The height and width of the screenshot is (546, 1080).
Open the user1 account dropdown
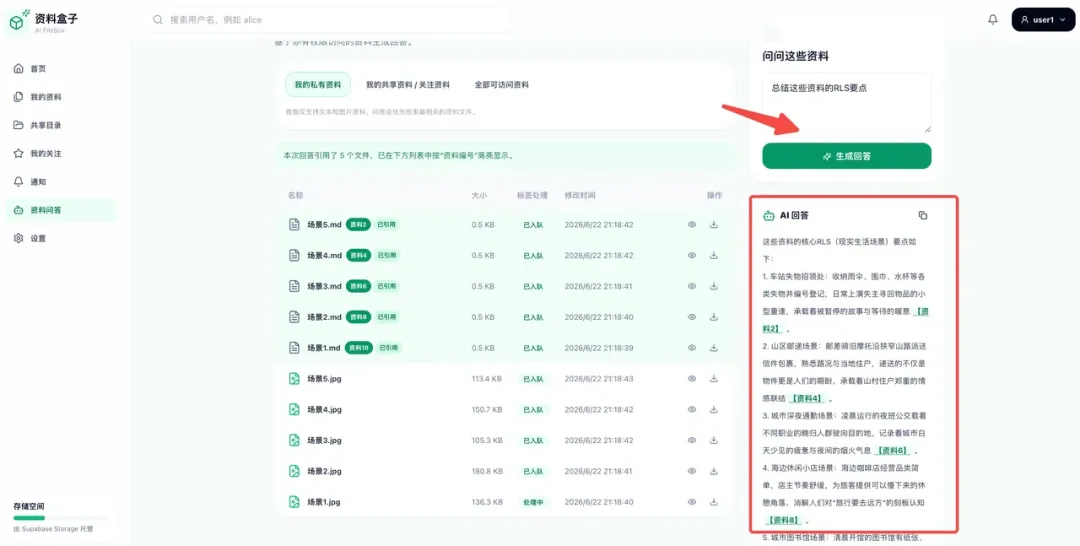click(x=1043, y=20)
